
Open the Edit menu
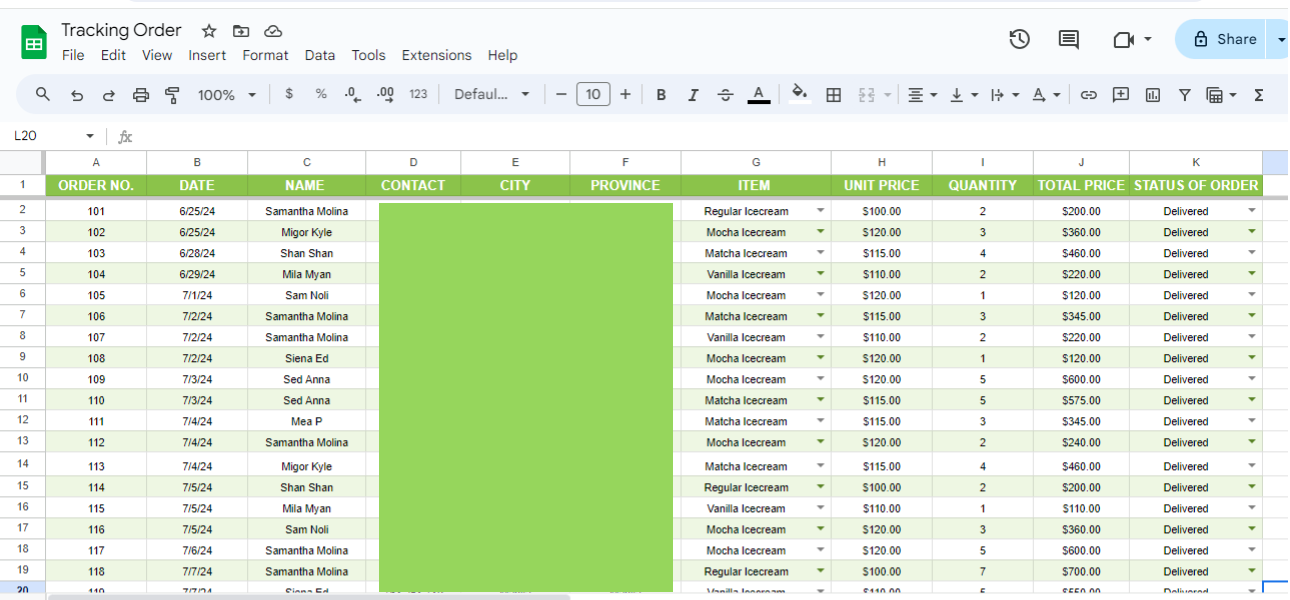113,55
